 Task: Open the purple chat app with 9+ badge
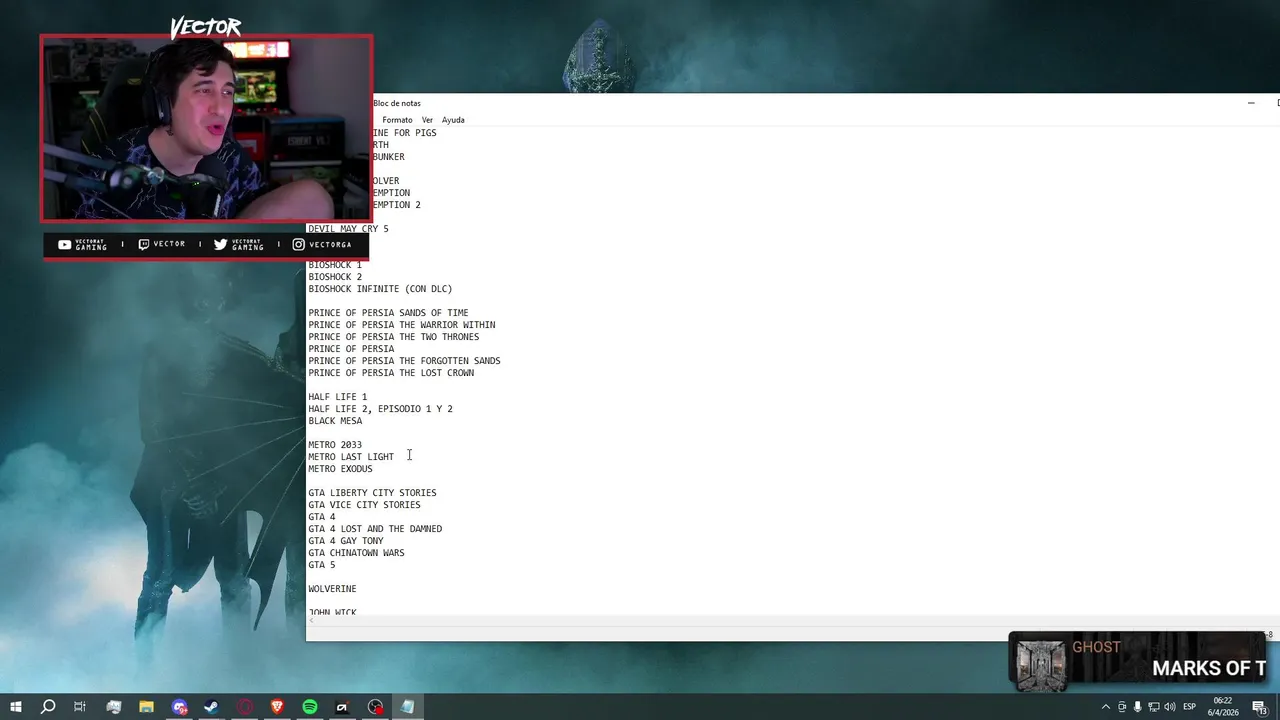point(179,707)
